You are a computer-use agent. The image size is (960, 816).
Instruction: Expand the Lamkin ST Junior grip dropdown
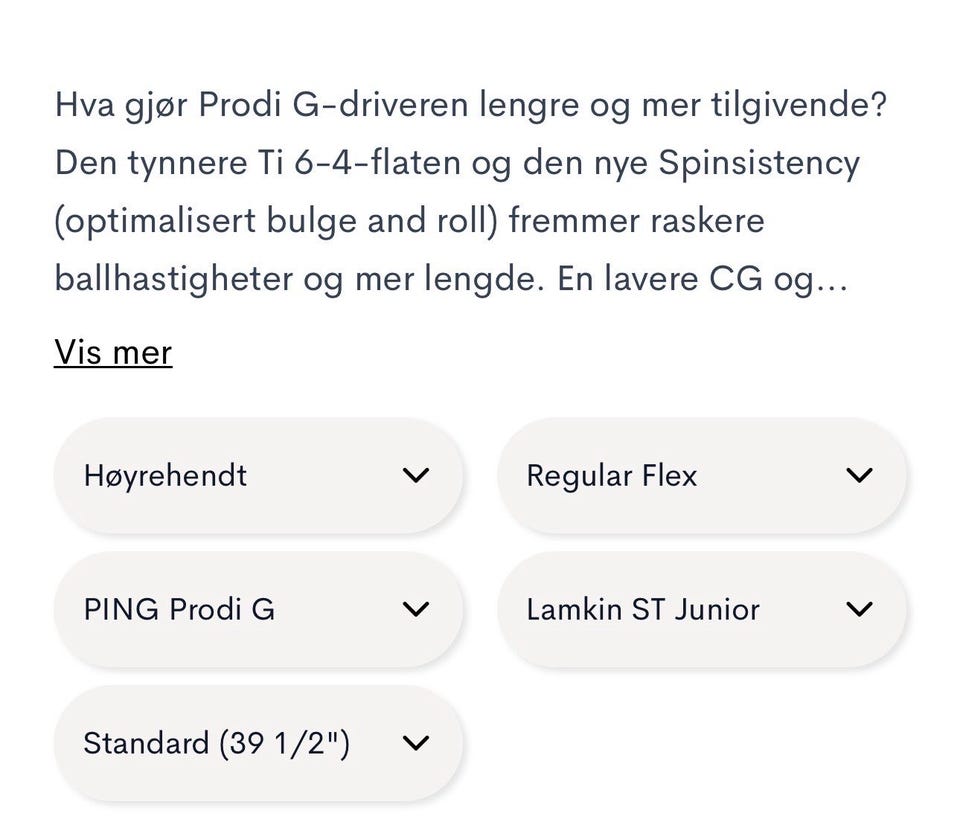coord(702,609)
